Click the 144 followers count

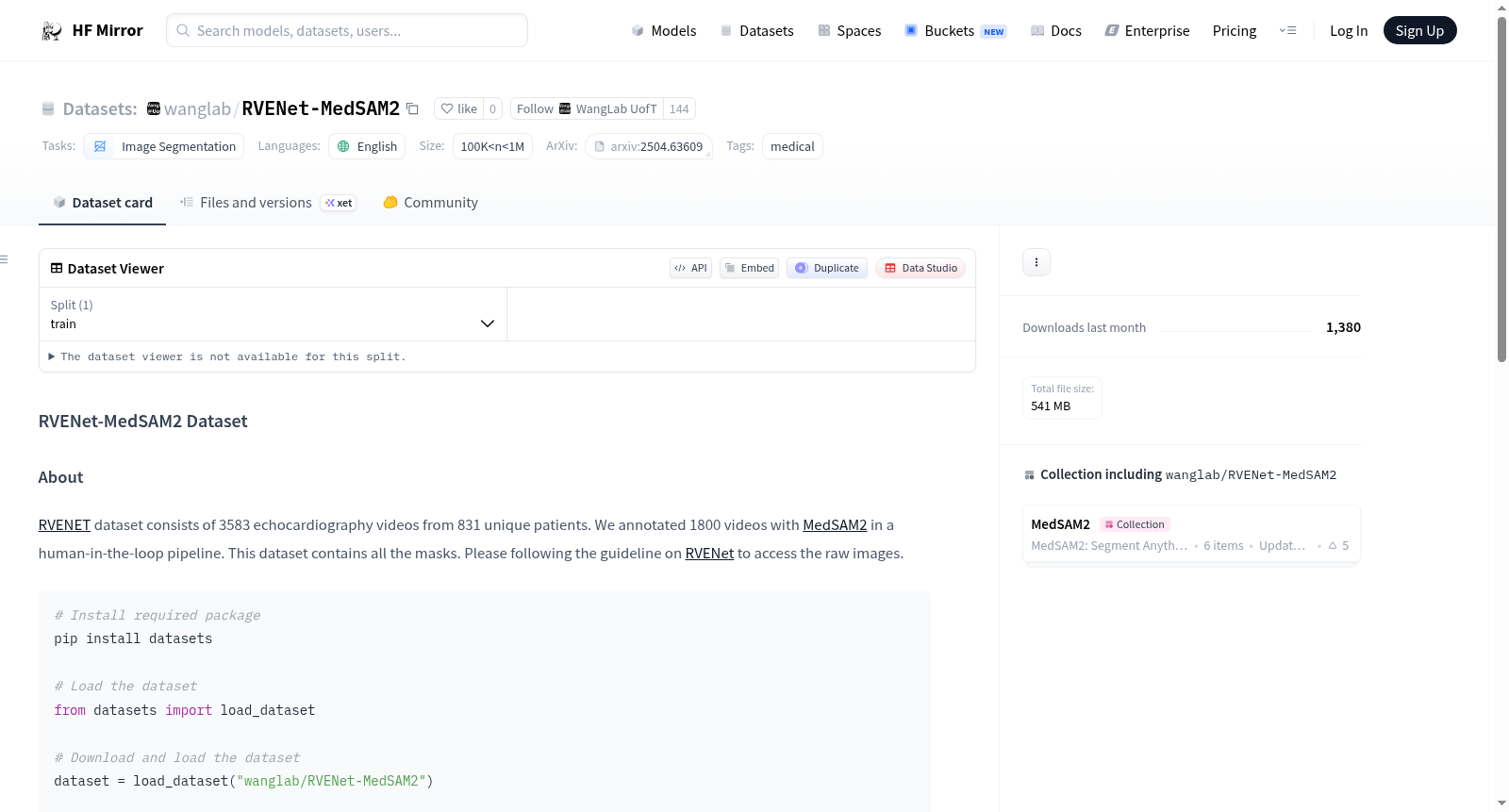coord(679,108)
